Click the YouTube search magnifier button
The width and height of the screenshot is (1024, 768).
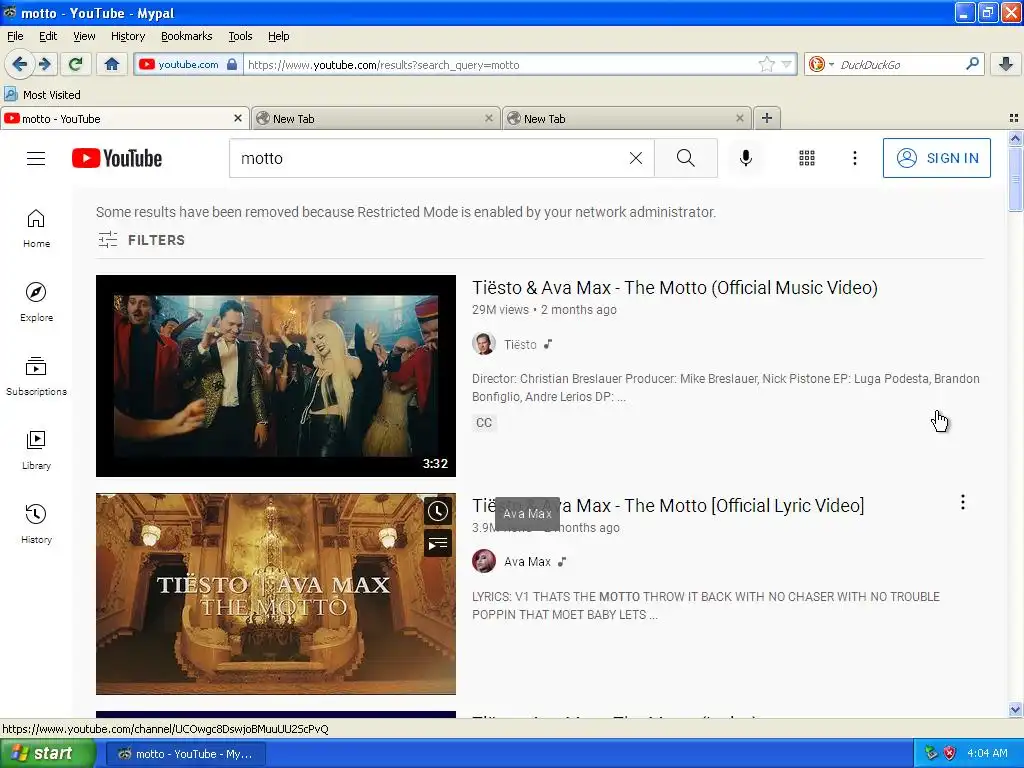point(686,158)
